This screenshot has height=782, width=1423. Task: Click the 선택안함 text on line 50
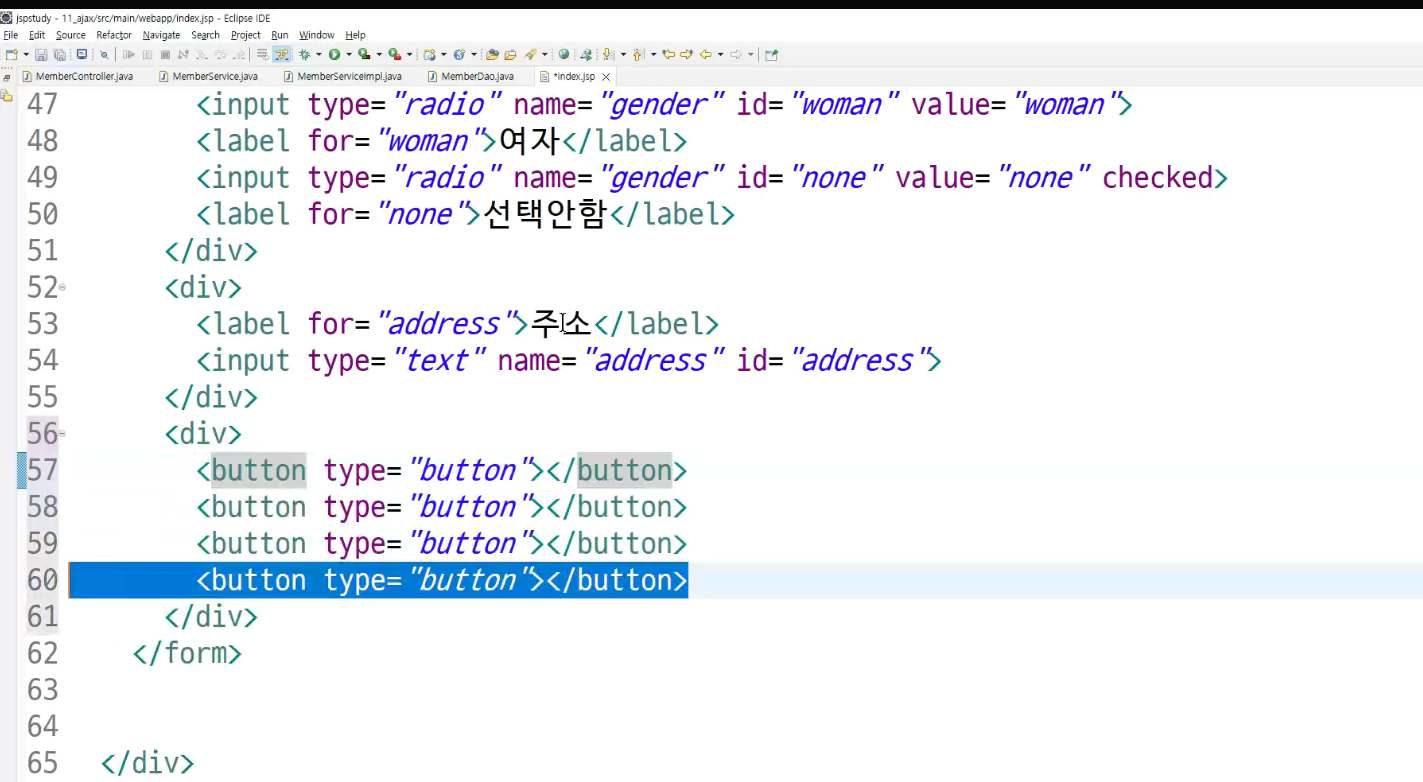544,214
